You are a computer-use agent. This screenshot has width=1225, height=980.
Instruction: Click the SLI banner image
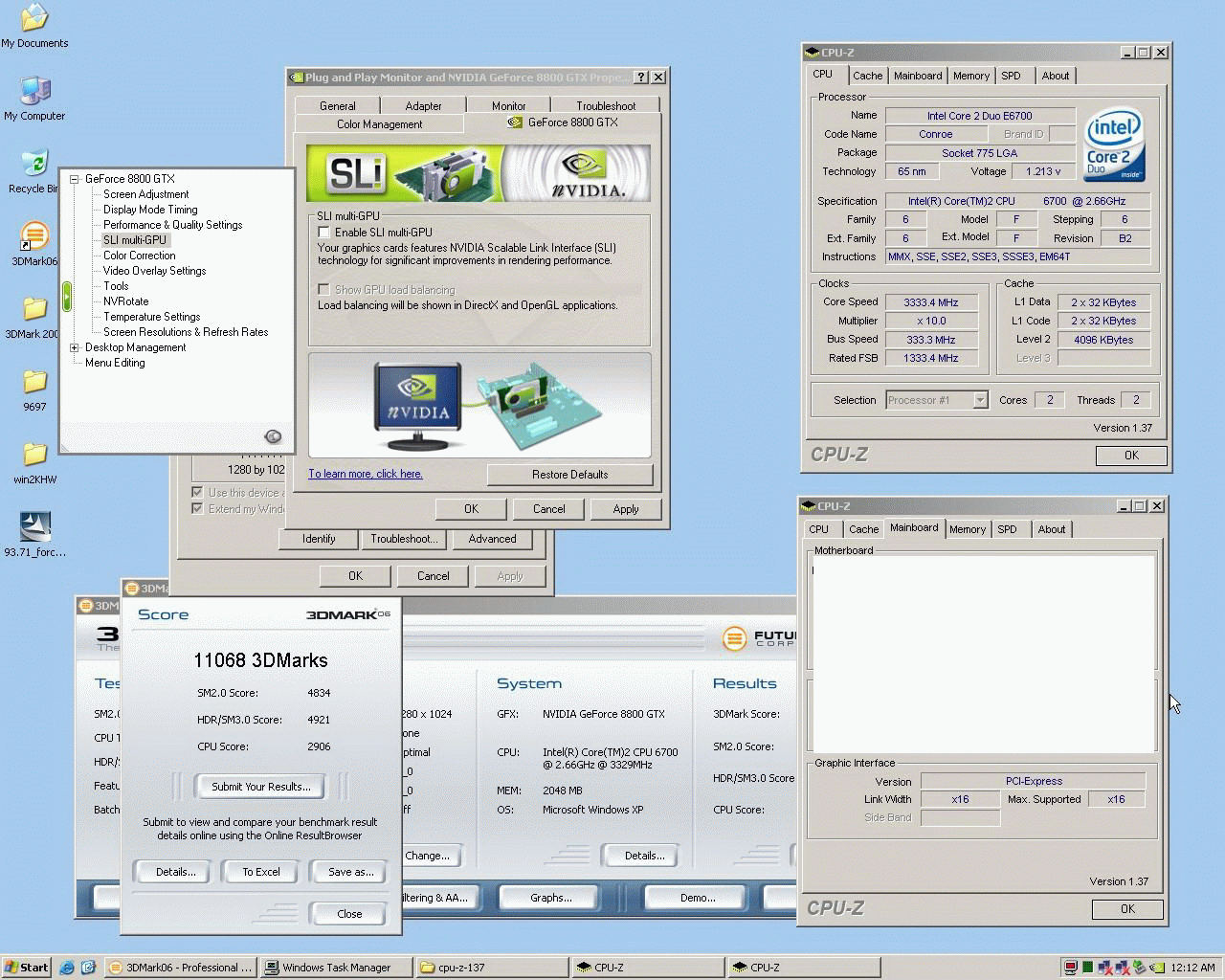479,173
